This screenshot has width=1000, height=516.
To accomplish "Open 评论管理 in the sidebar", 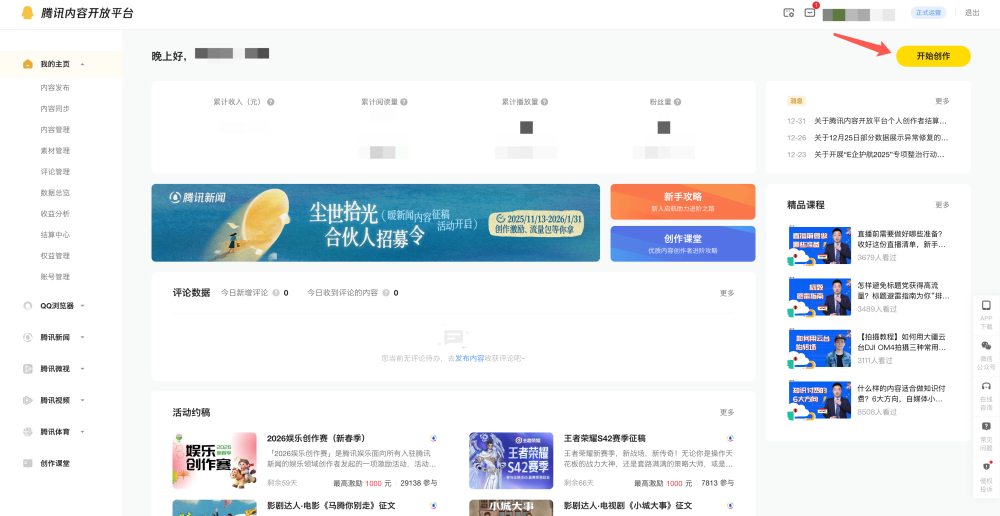I will (x=55, y=172).
